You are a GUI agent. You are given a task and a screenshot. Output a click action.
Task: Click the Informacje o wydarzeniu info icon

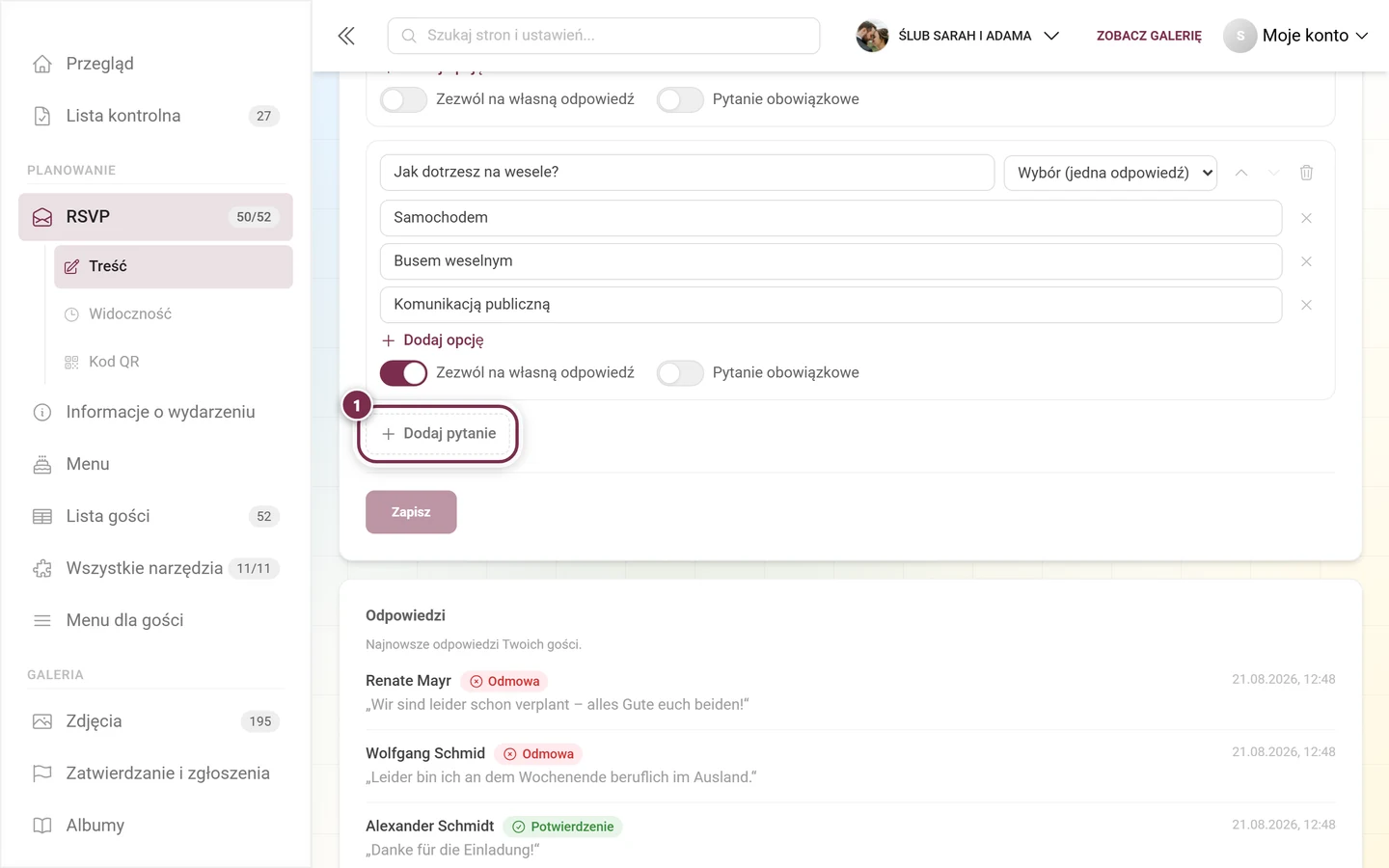pos(42,412)
